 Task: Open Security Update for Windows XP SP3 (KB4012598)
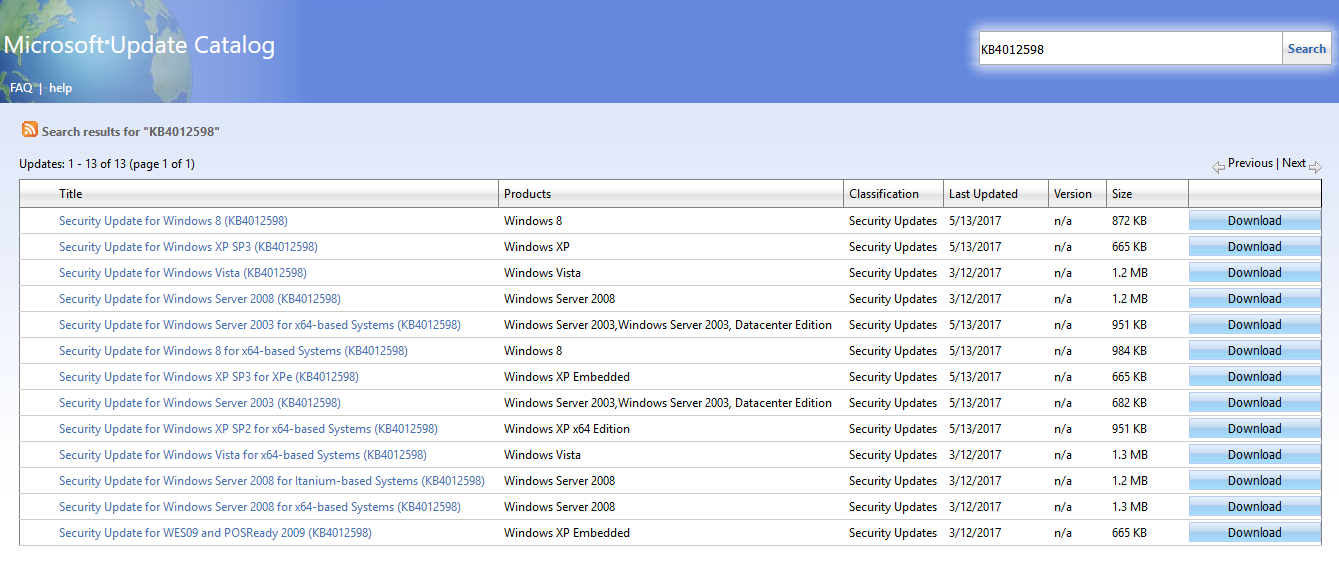(188, 247)
